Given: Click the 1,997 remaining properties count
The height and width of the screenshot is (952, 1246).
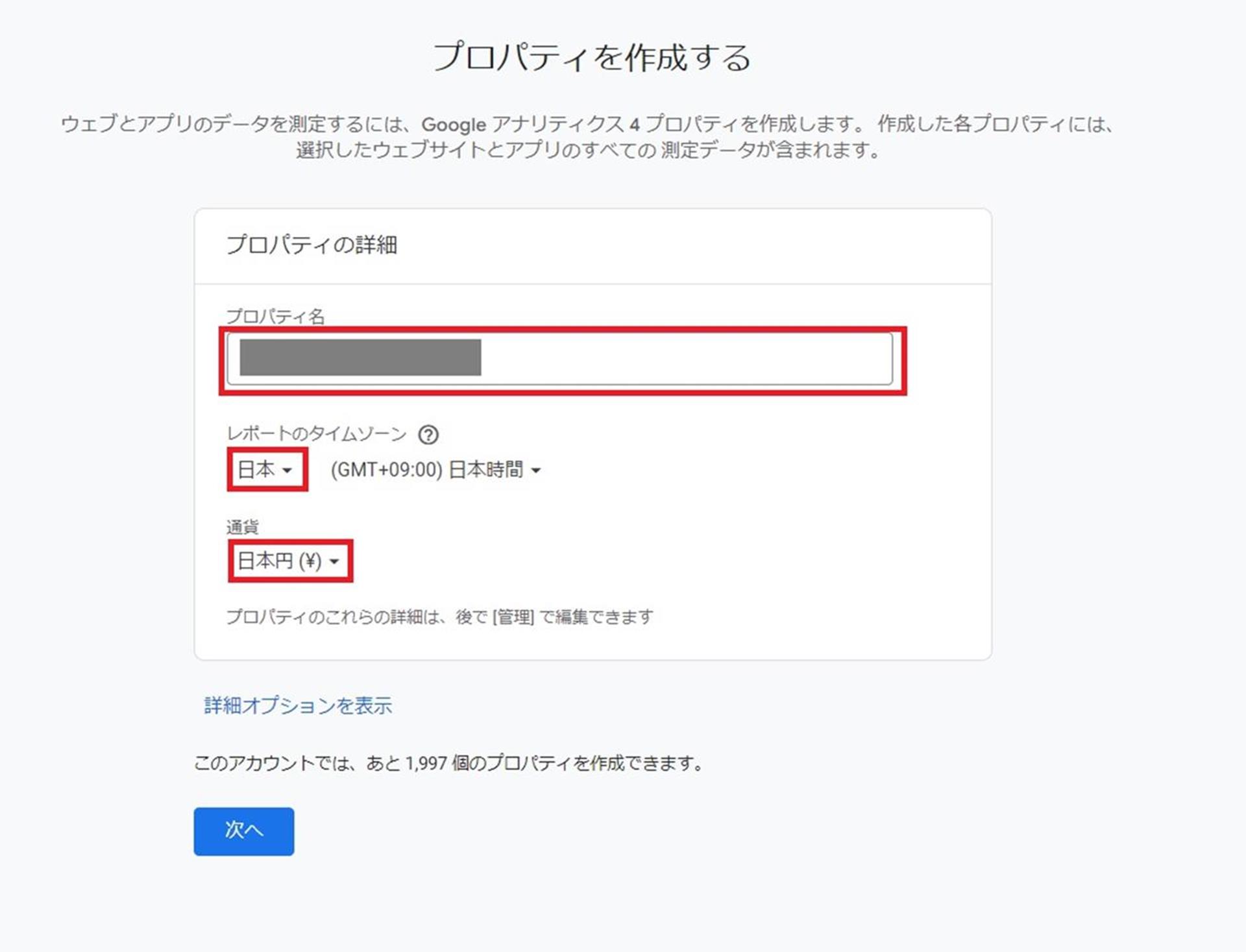Looking at the screenshot, I should point(426,763).
